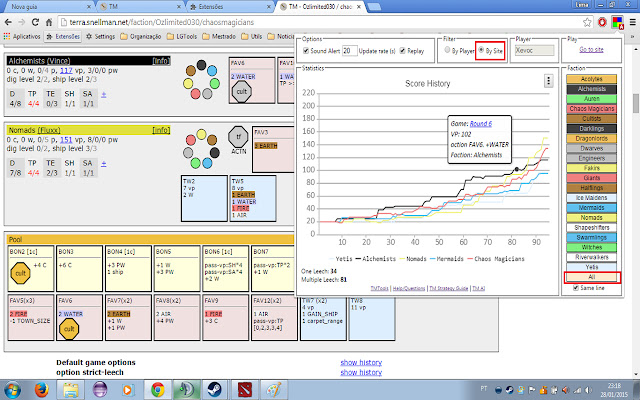Select the Chaos Magicians faction swatch

591,109
